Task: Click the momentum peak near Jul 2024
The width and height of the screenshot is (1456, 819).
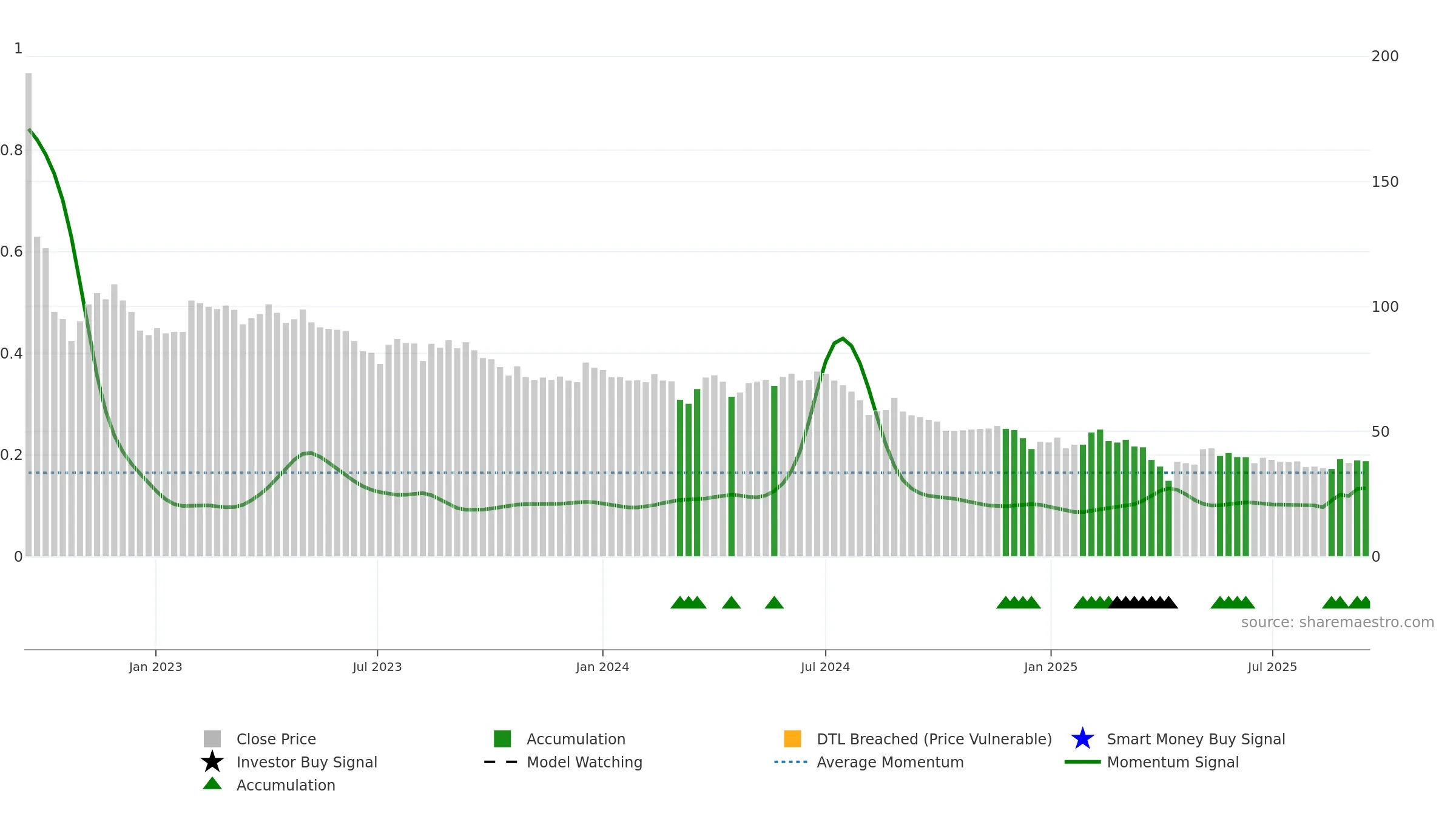Action: coord(843,339)
